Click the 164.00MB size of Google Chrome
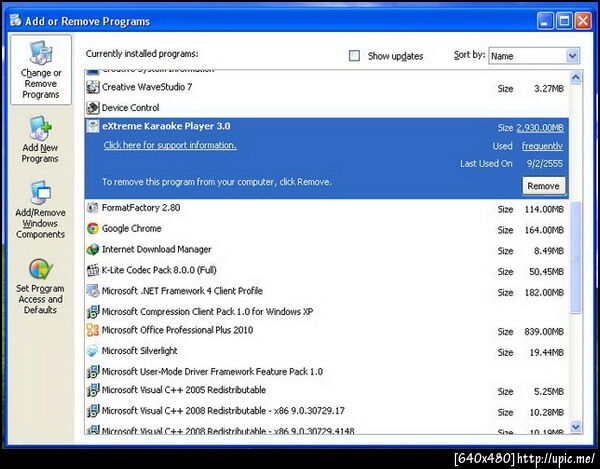Screen dimensions: 600x469 tap(544, 230)
